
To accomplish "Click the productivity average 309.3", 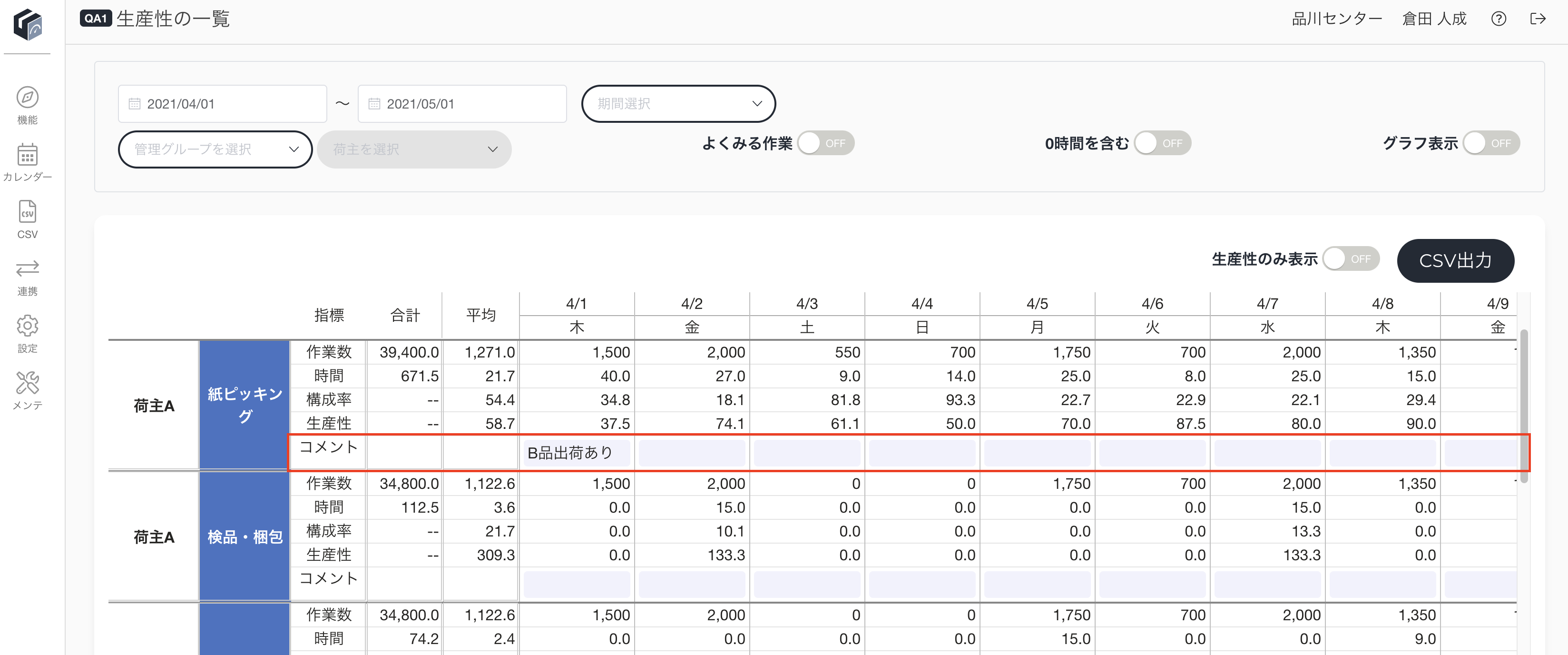I will [496, 555].
